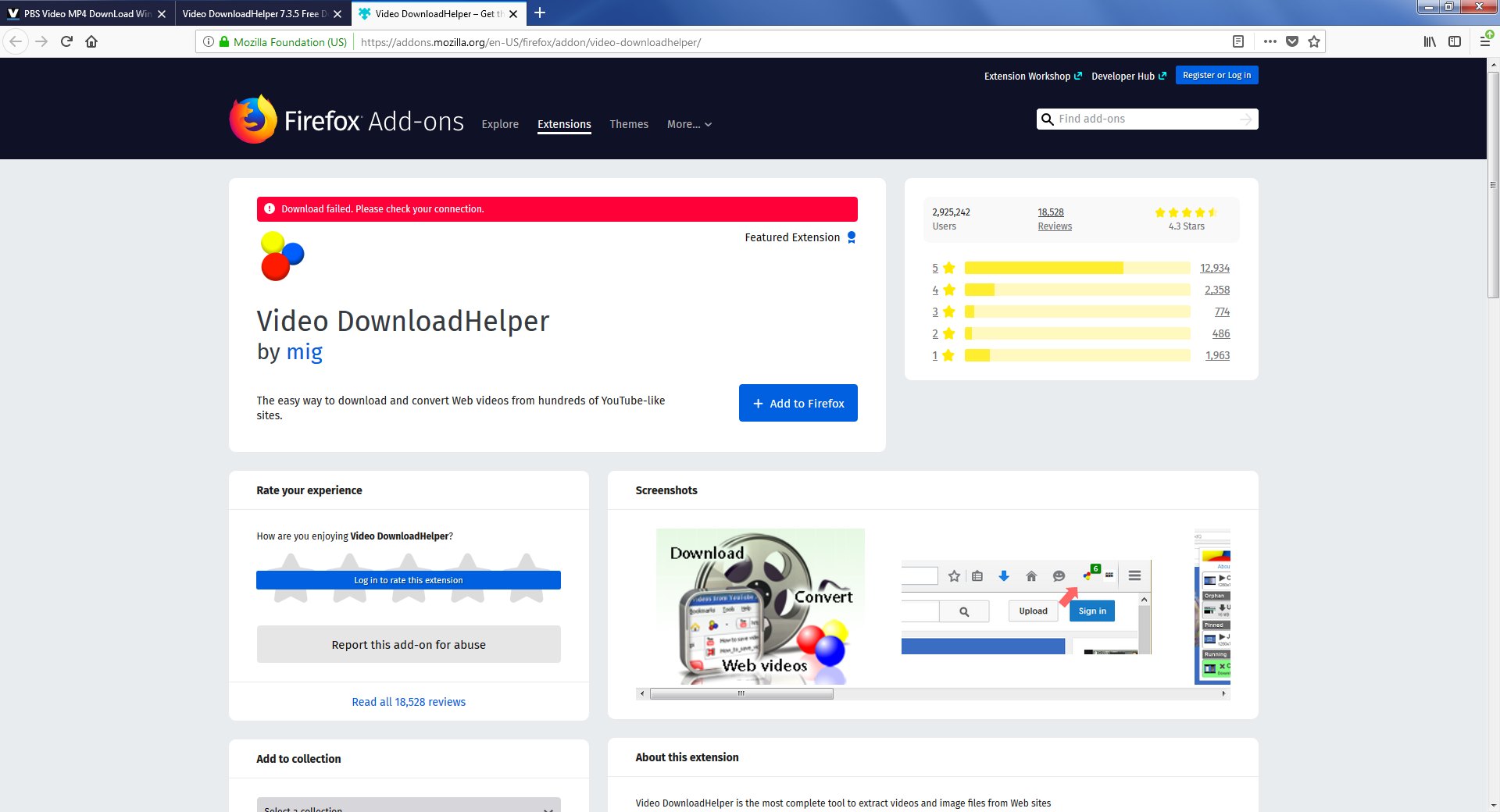1500x812 pixels.
Task: Open Extension Workshop link
Action: tap(1033, 76)
